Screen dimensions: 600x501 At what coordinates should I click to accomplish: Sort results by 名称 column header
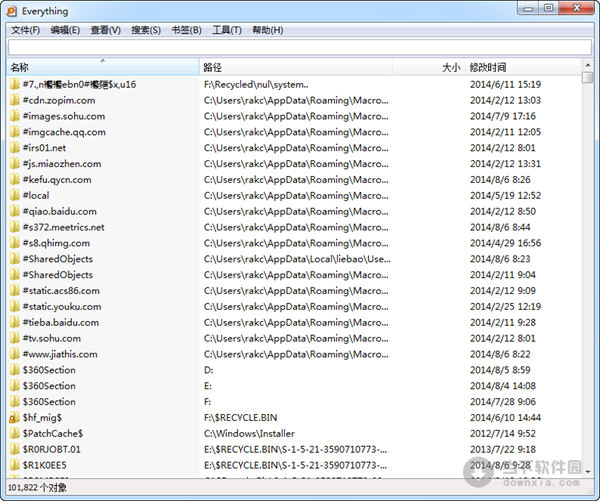[100, 68]
